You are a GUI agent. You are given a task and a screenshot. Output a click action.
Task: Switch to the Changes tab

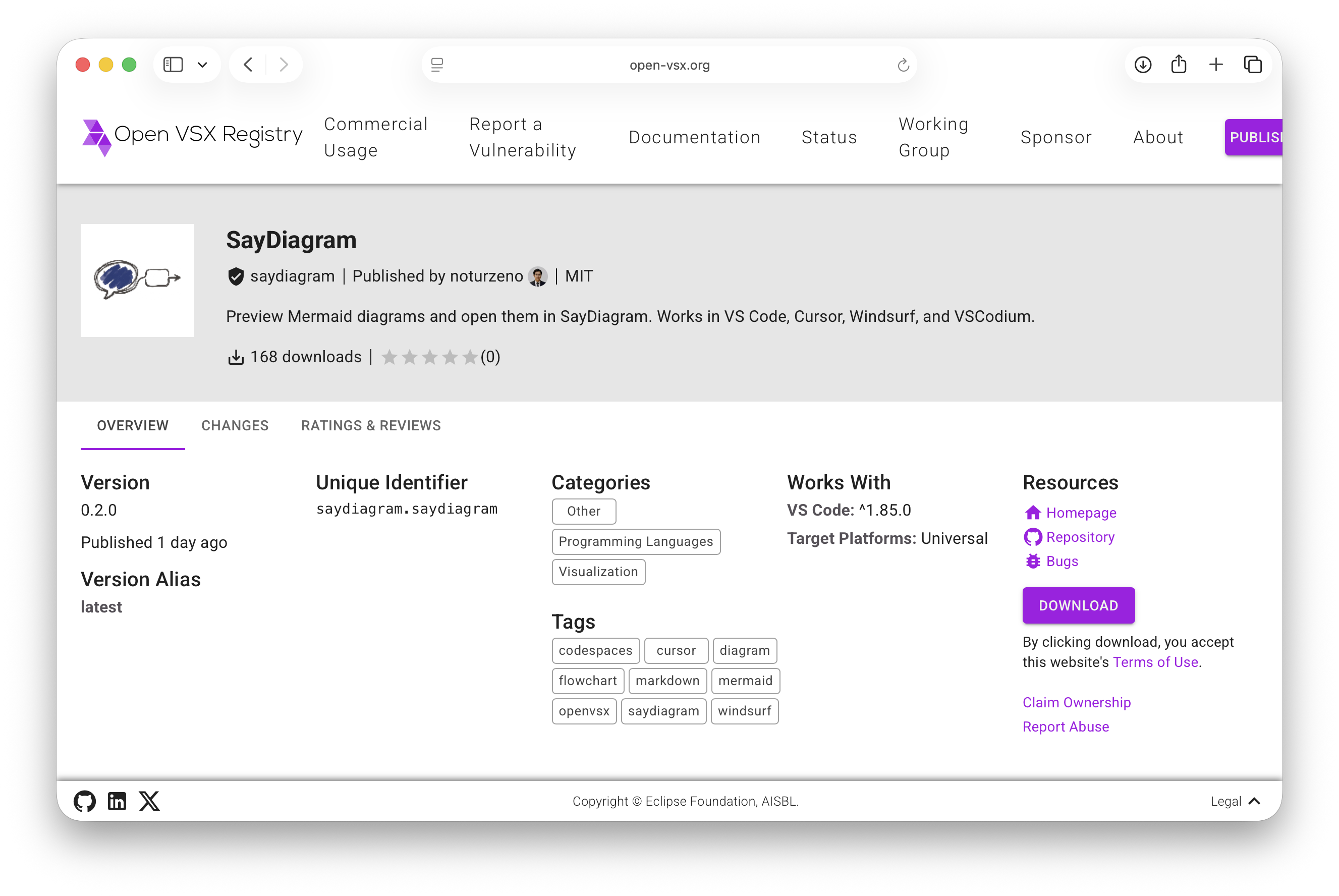[x=235, y=425]
